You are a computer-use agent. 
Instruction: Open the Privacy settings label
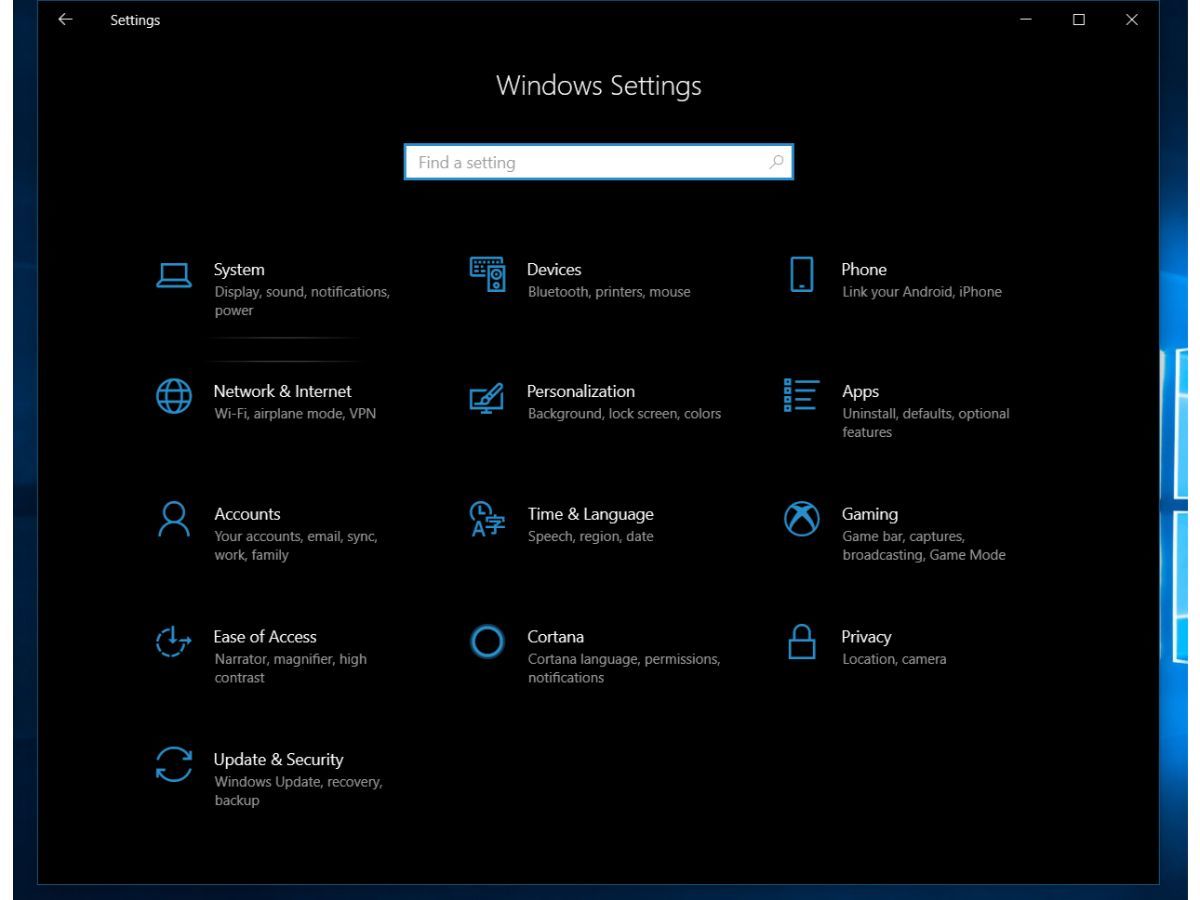click(866, 637)
